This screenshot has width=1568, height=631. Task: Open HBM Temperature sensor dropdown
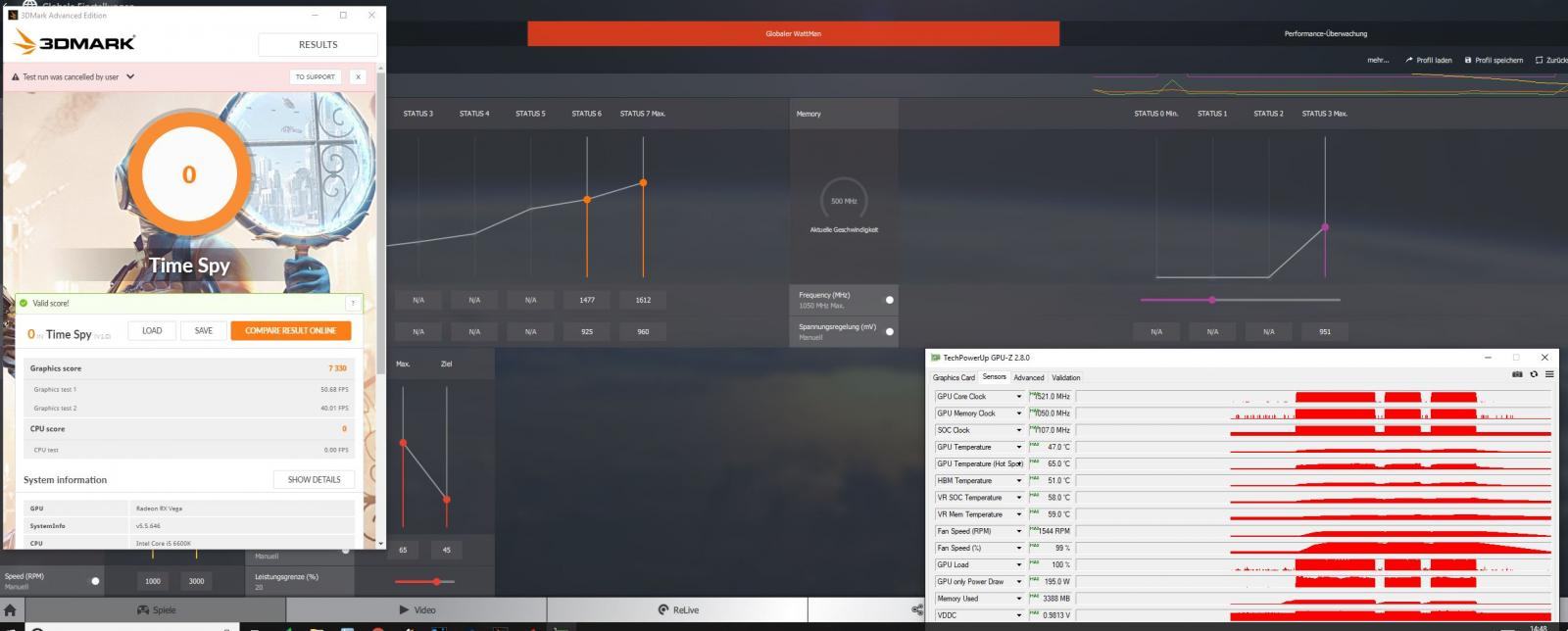[x=1019, y=481]
